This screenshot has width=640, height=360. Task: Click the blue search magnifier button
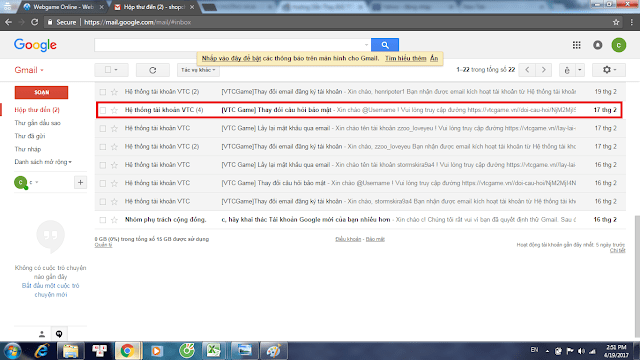point(384,45)
